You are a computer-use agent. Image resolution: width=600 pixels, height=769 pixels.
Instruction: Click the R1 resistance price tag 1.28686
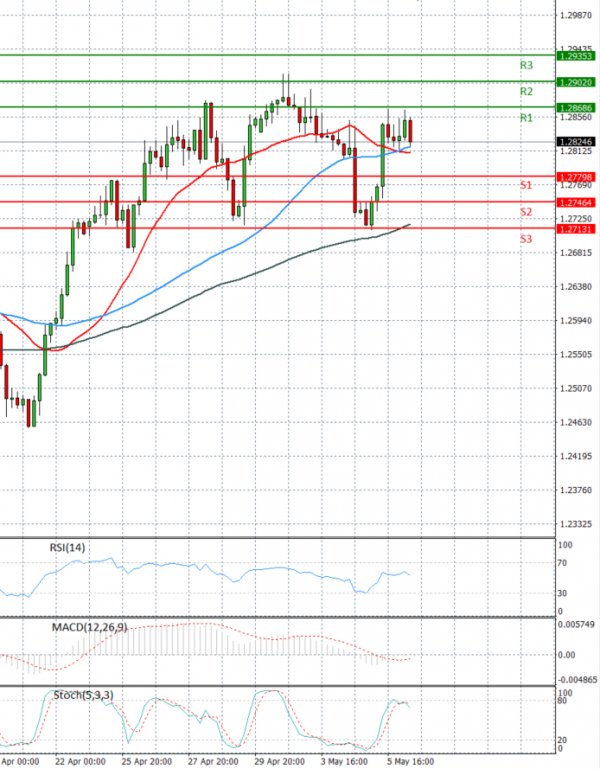(x=576, y=108)
